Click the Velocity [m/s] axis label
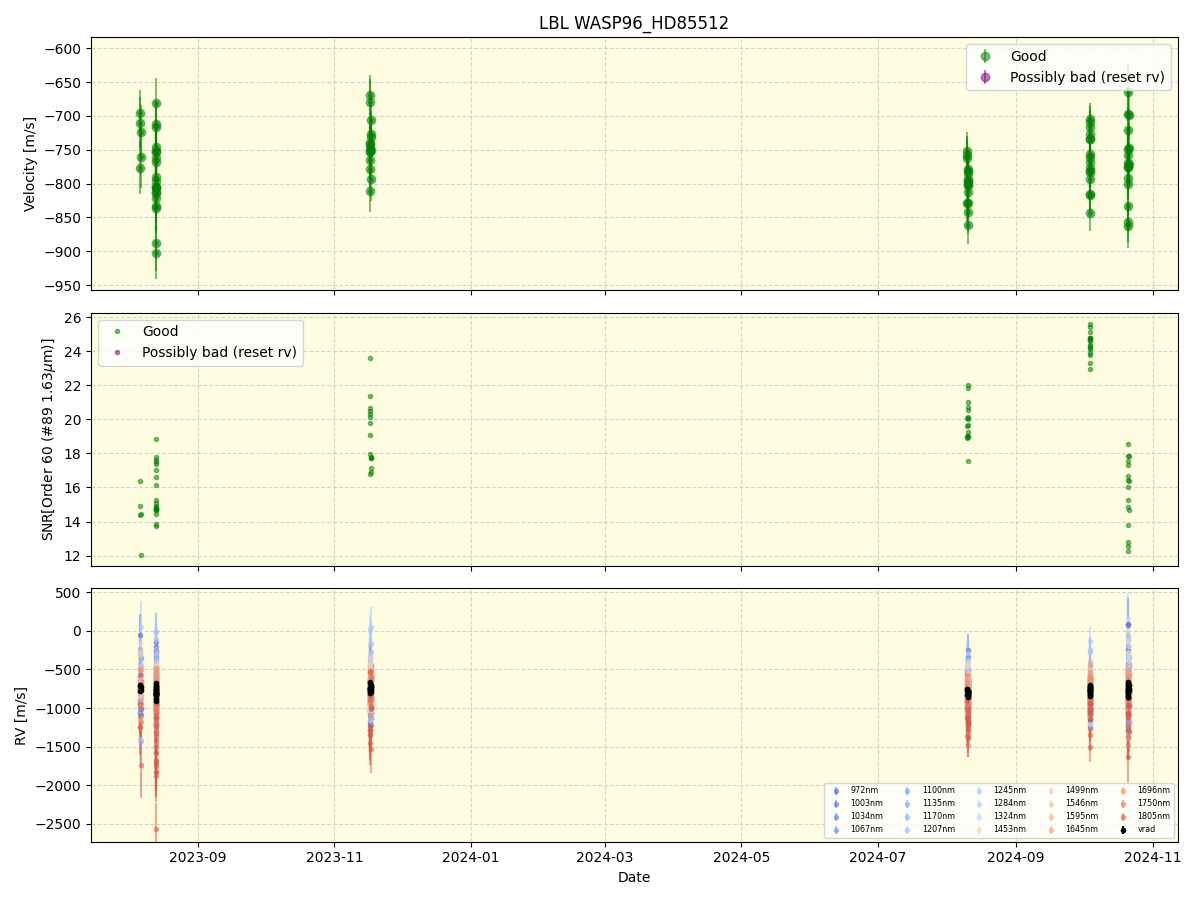The height and width of the screenshot is (900, 1200). pos(30,164)
